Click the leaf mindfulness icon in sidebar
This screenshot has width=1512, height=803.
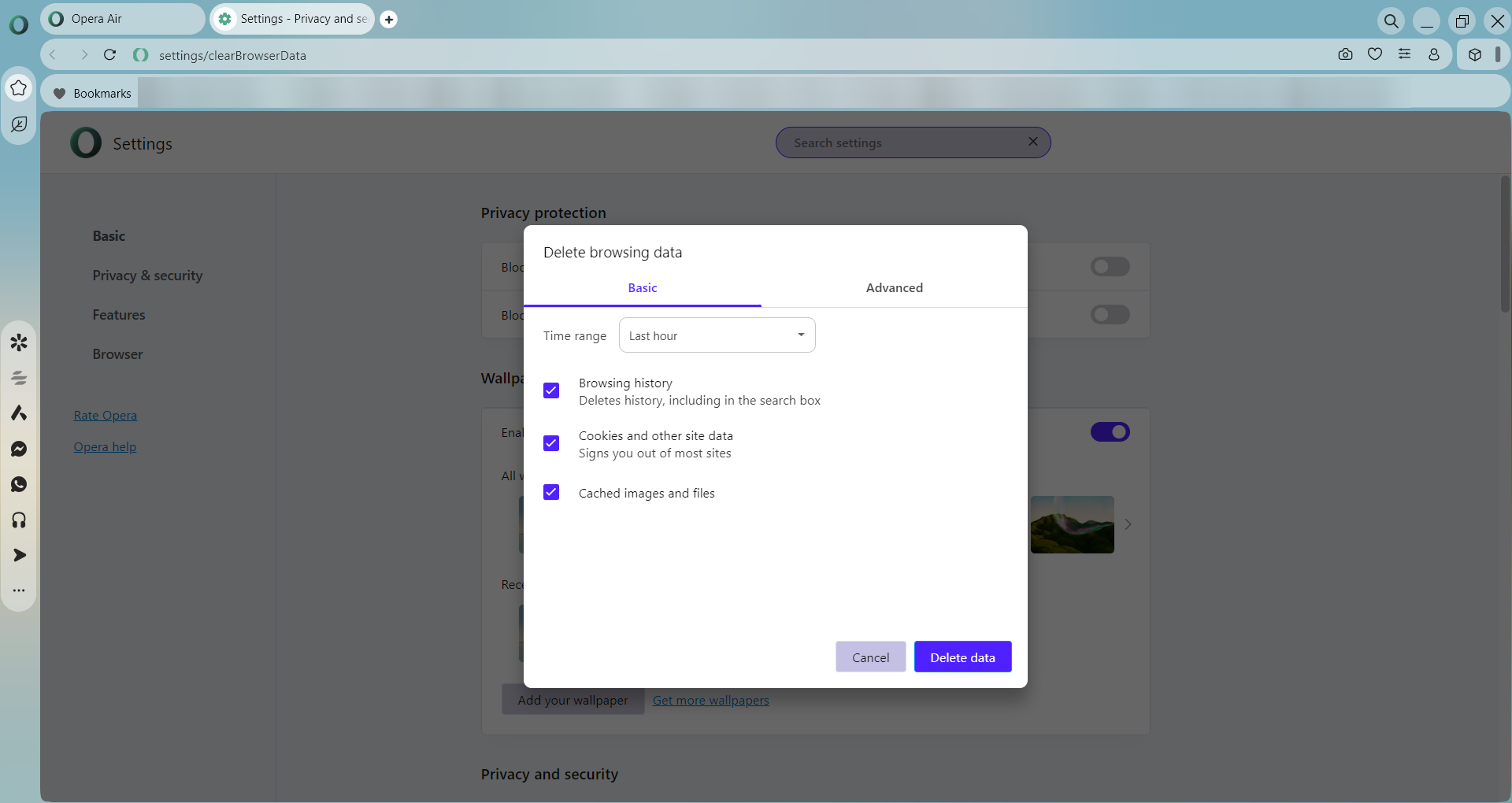[x=19, y=124]
